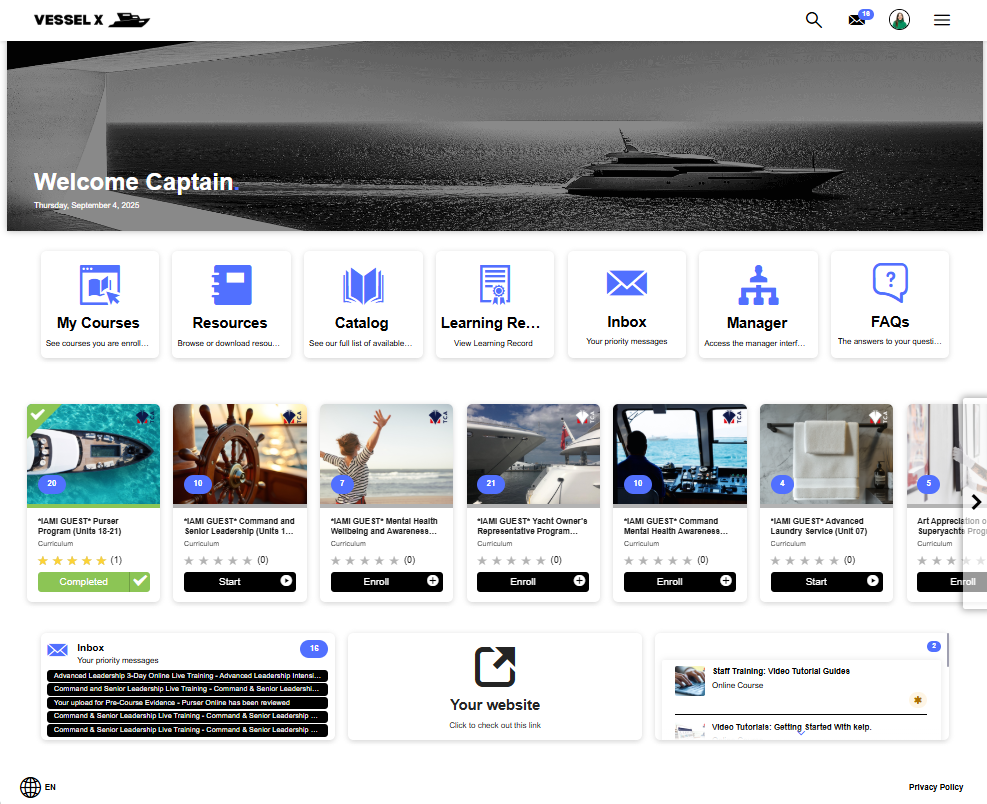
Task: Open Advanced Laundry Service course thumbnail
Action: tap(826, 454)
